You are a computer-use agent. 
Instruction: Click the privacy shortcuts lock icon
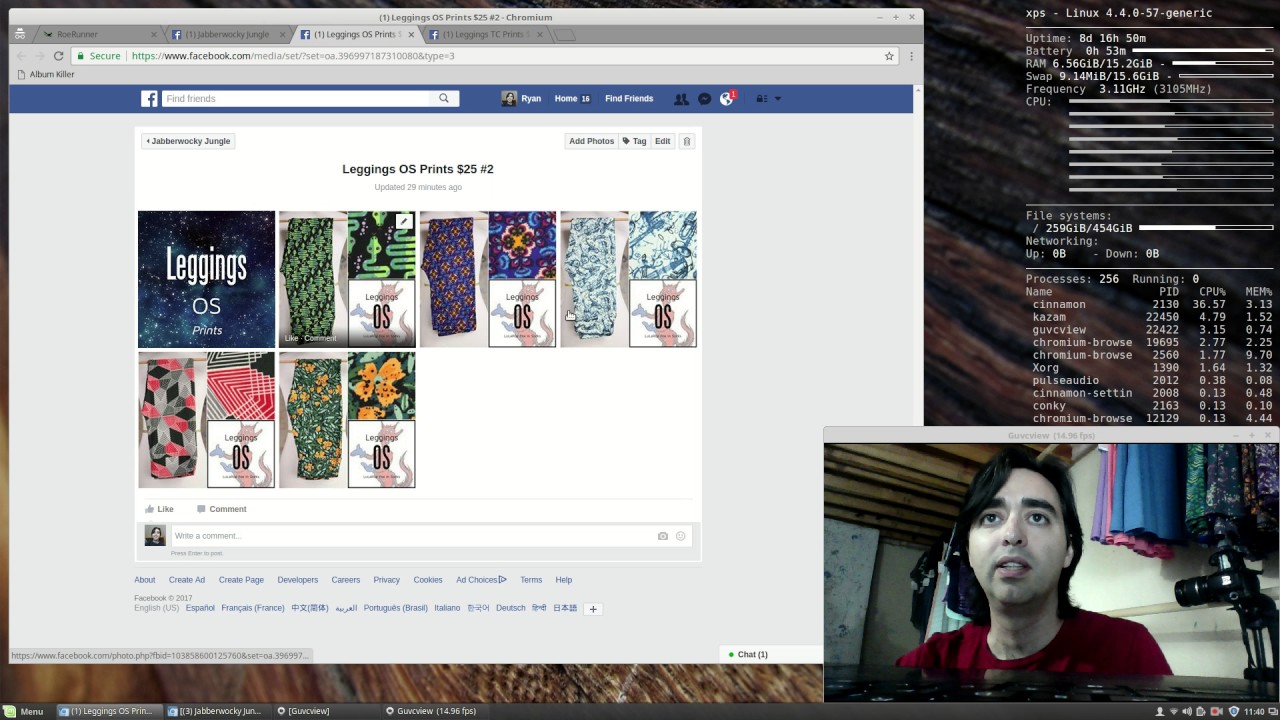pos(761,99)
